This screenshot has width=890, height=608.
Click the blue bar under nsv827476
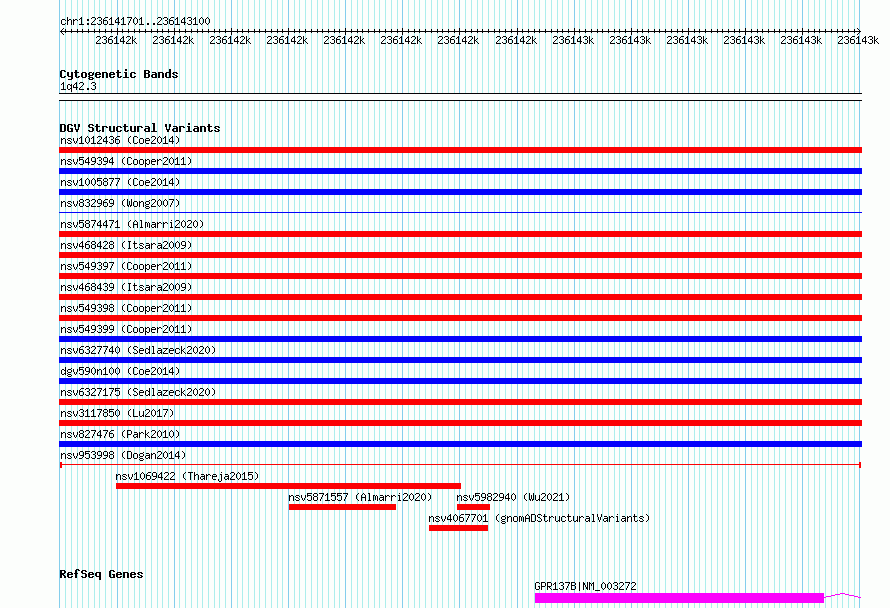(460, 444)
